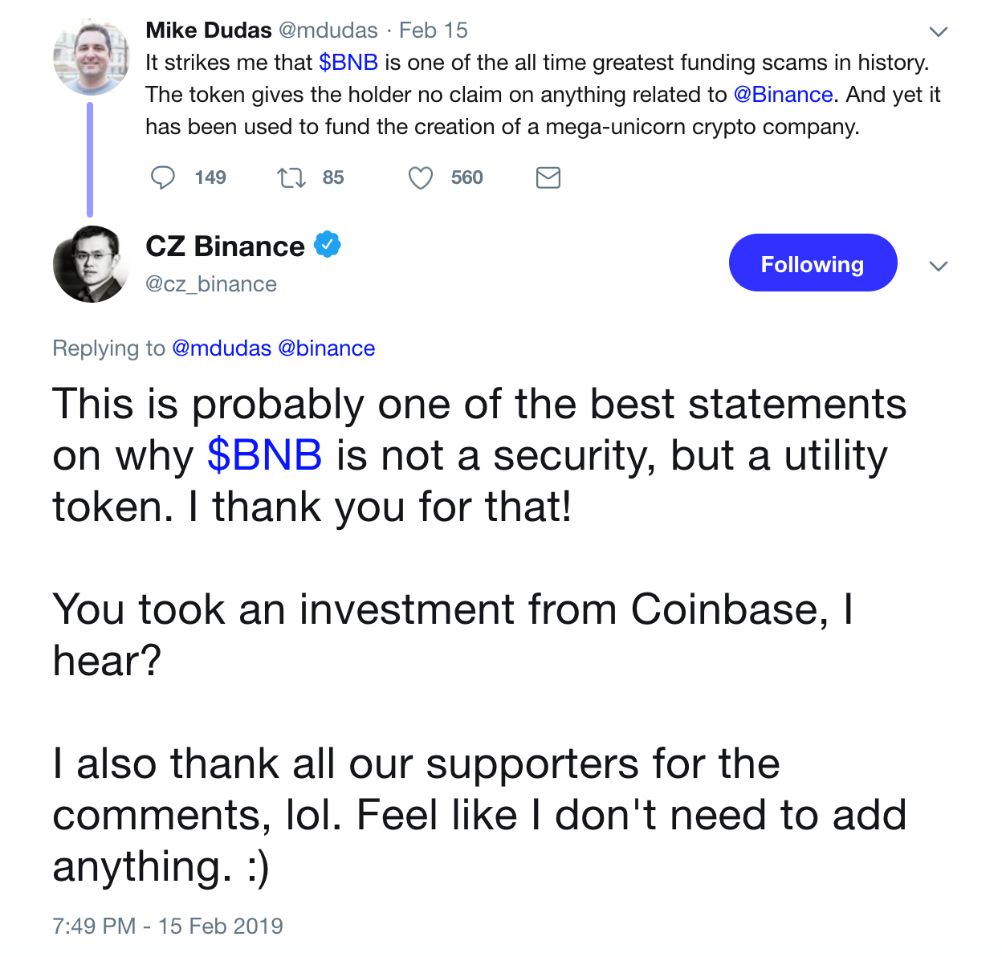Expand the chevron menu beside the Following button

[x=938, y=266]
